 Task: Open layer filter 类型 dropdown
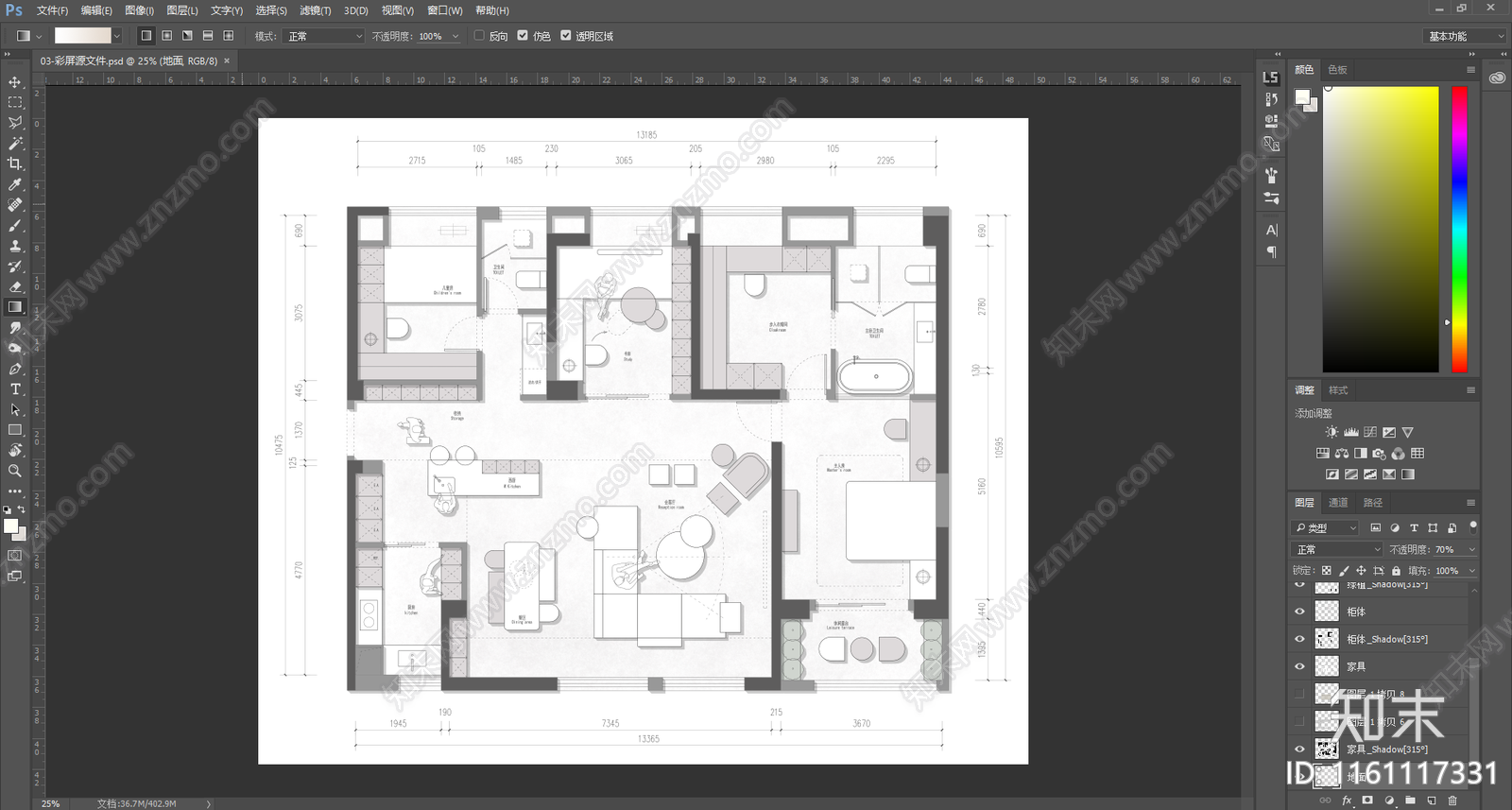[x=1326, y=527]
